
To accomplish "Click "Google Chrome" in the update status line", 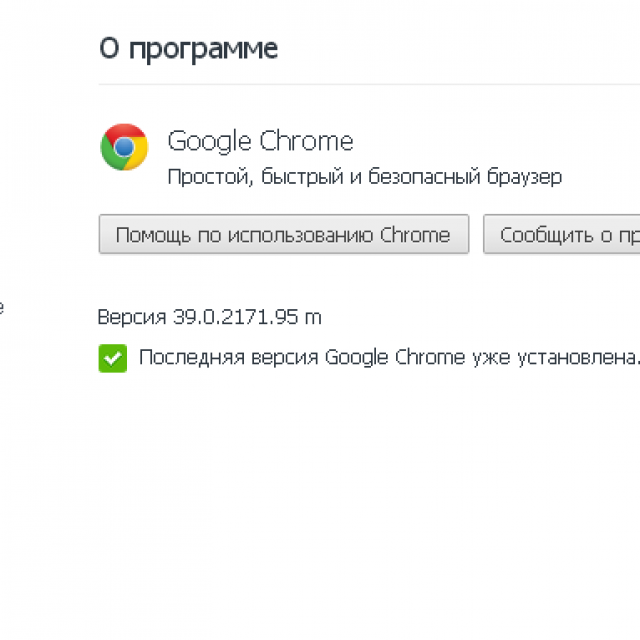I will [x=396, y=358].
